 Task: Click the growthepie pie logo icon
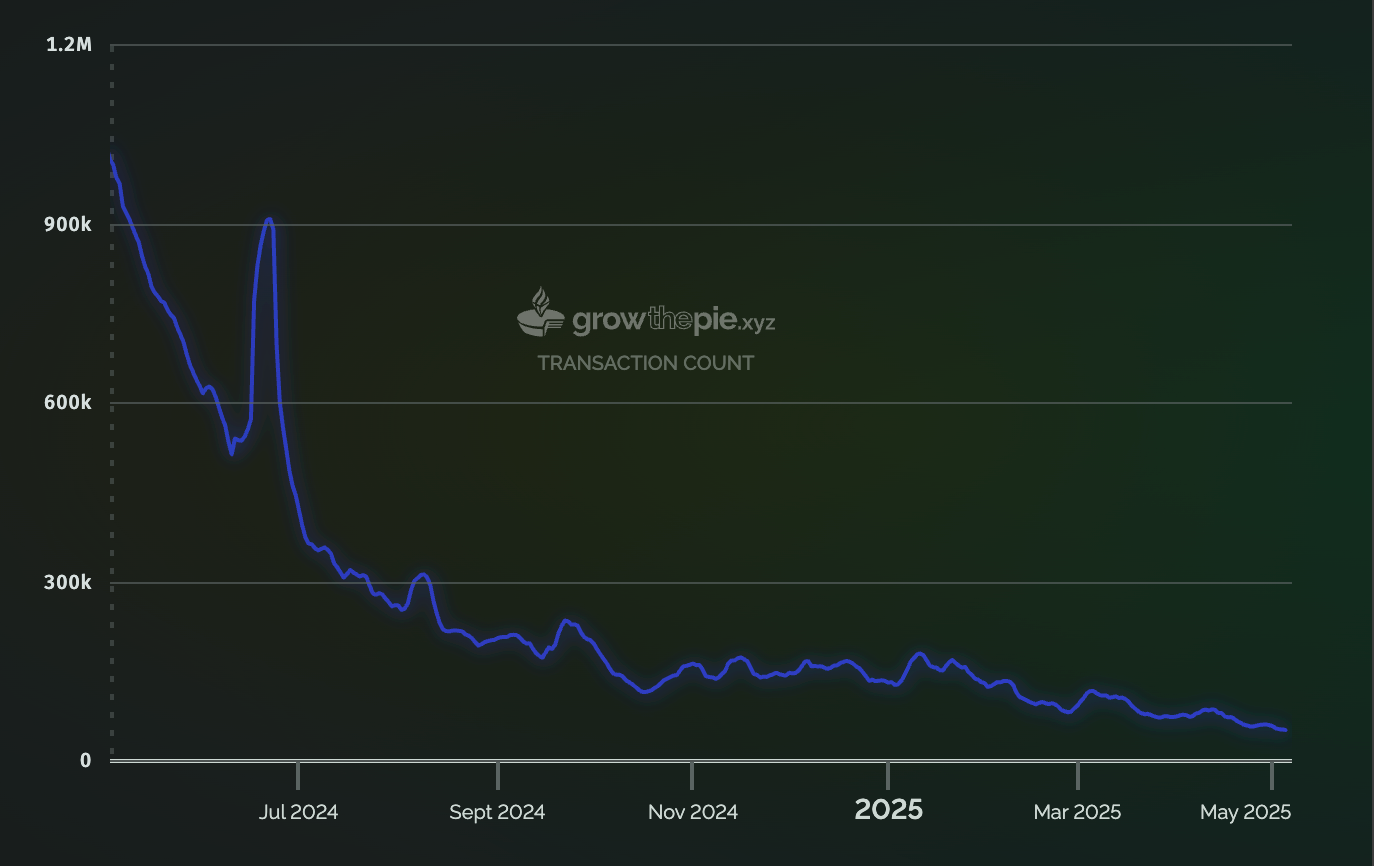540,323
